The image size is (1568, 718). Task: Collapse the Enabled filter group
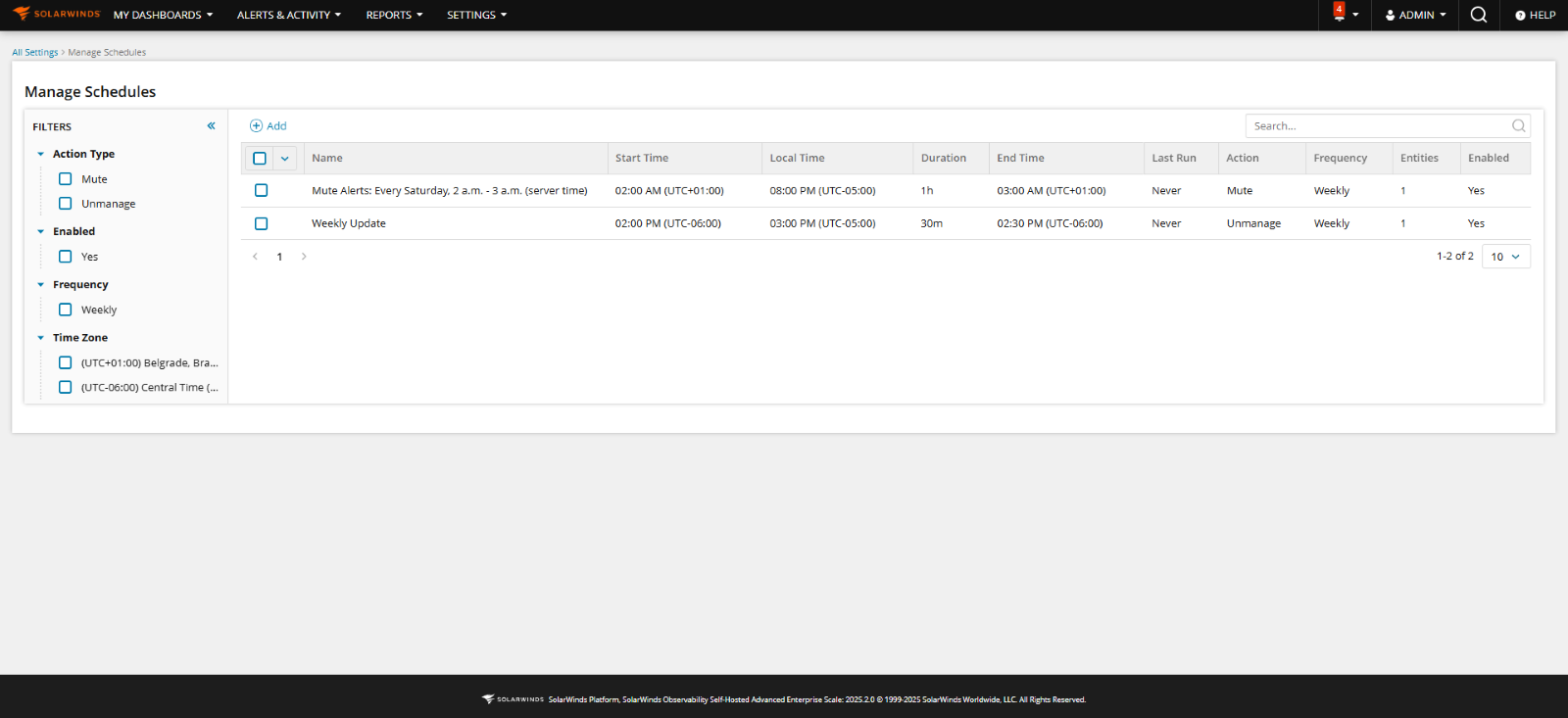point(40,231)
